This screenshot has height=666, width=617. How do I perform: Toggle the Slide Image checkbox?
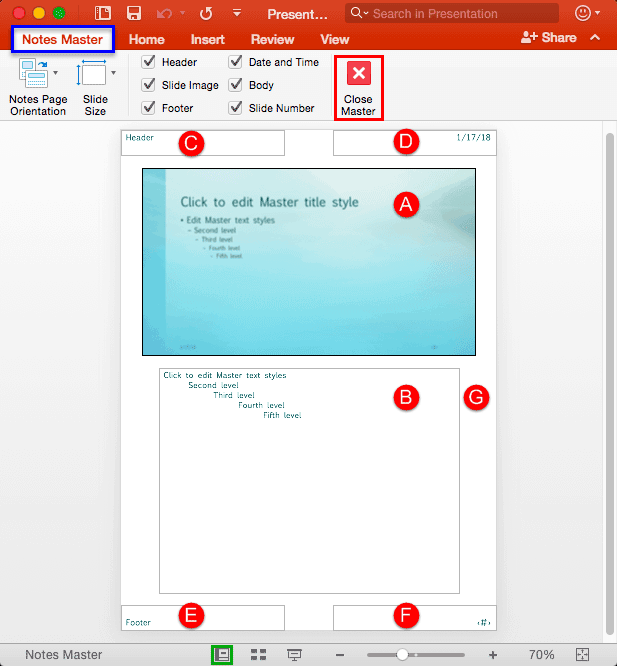[149, 85]
